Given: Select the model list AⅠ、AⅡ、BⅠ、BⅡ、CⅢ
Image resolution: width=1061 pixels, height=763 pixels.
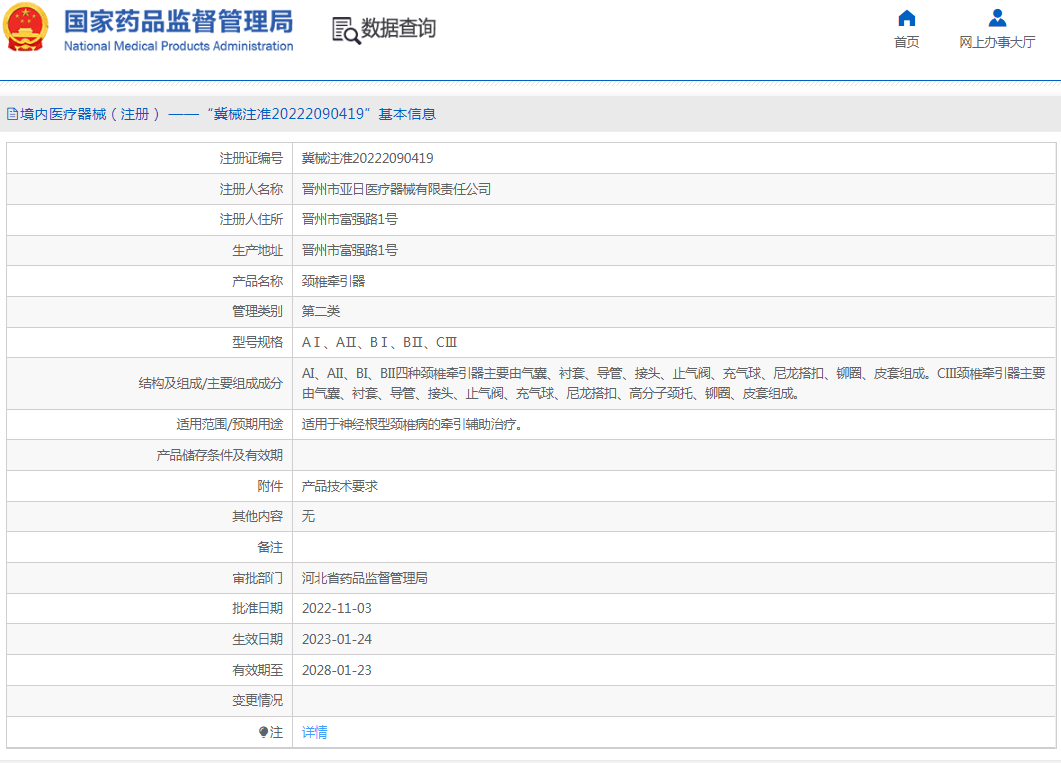Looking at the screenshot, I should 379,342.
